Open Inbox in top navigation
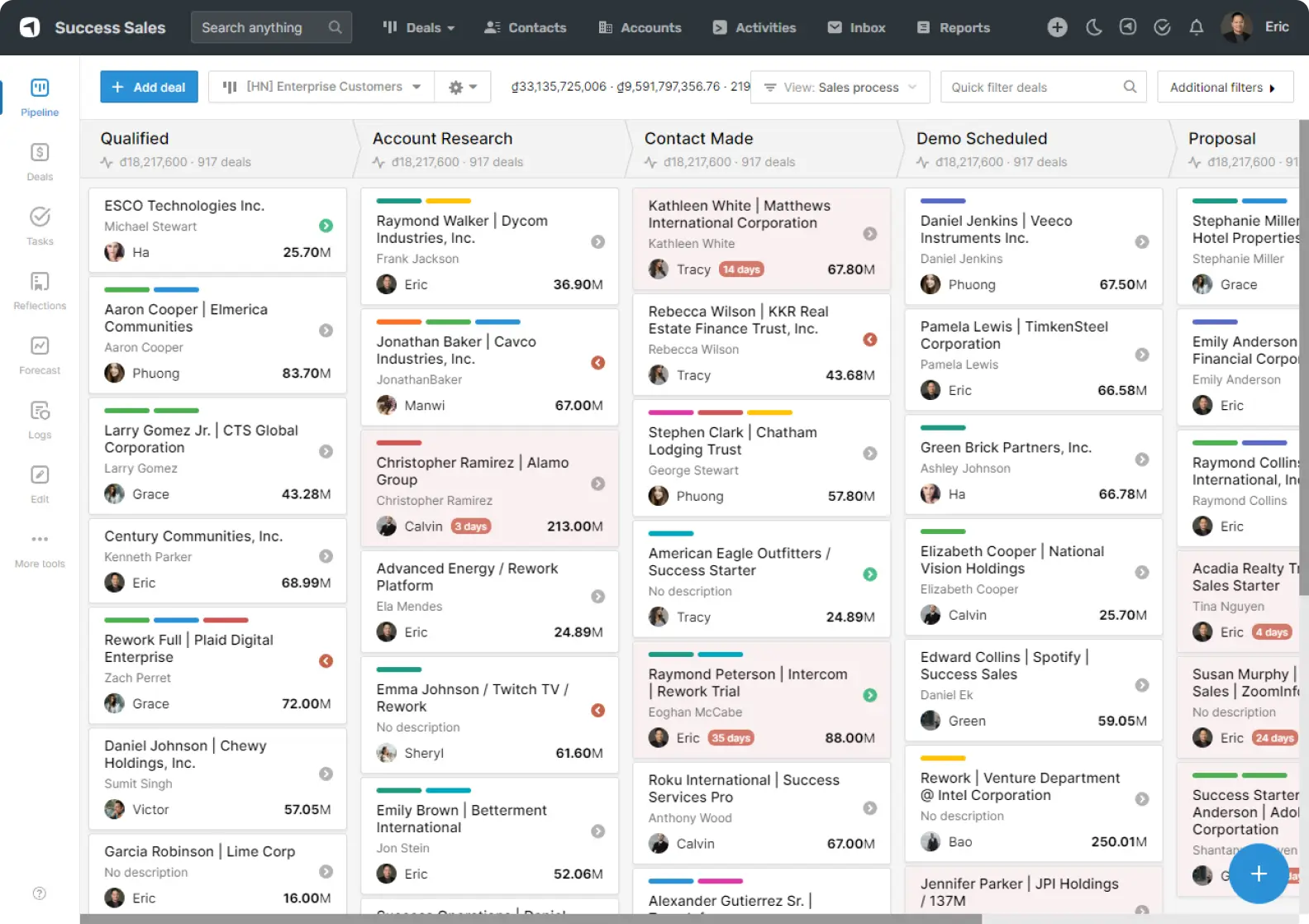 (856, 27)
